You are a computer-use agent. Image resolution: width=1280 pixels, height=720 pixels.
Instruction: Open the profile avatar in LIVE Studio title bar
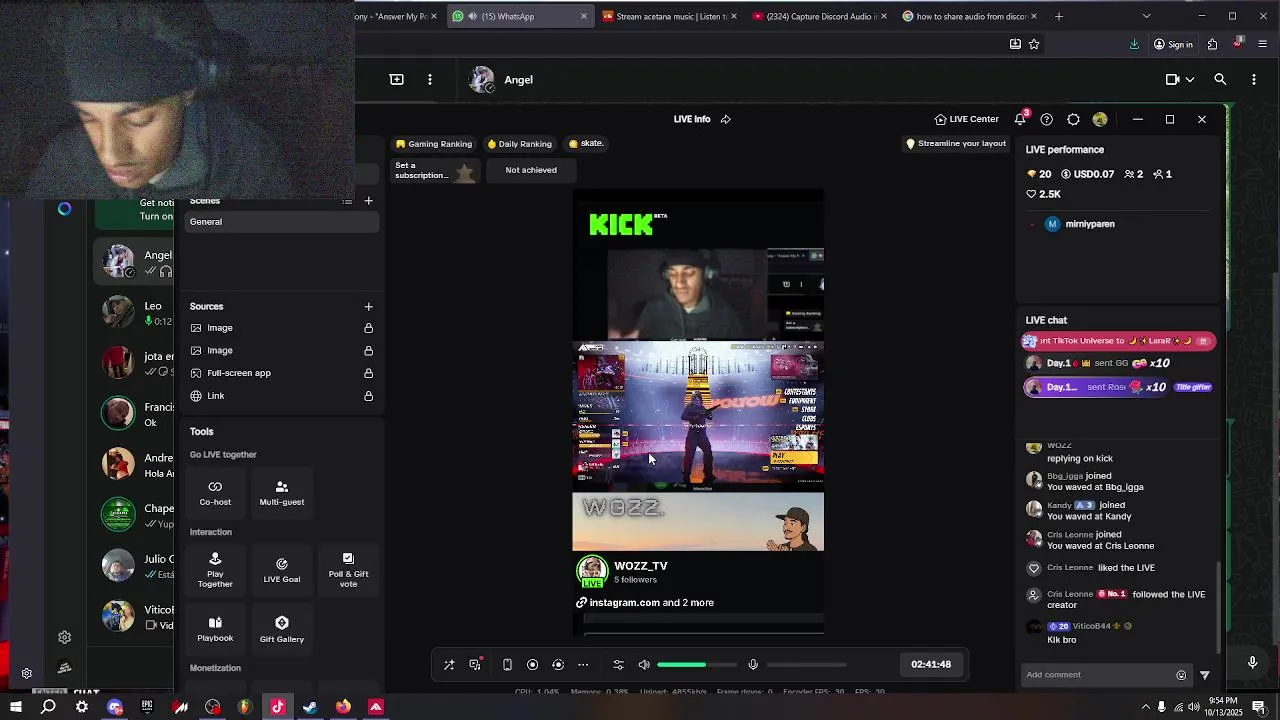point(1100,119)
